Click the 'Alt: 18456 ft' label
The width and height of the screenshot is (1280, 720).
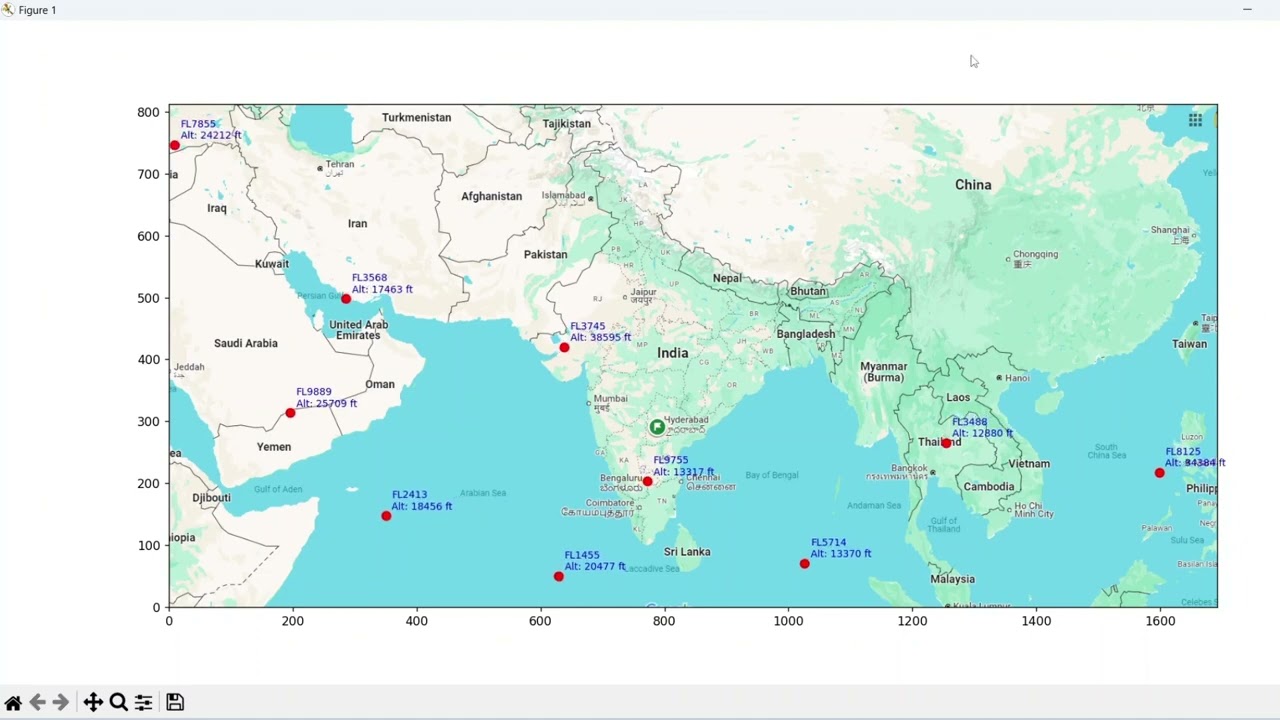(x=422, y=506)
